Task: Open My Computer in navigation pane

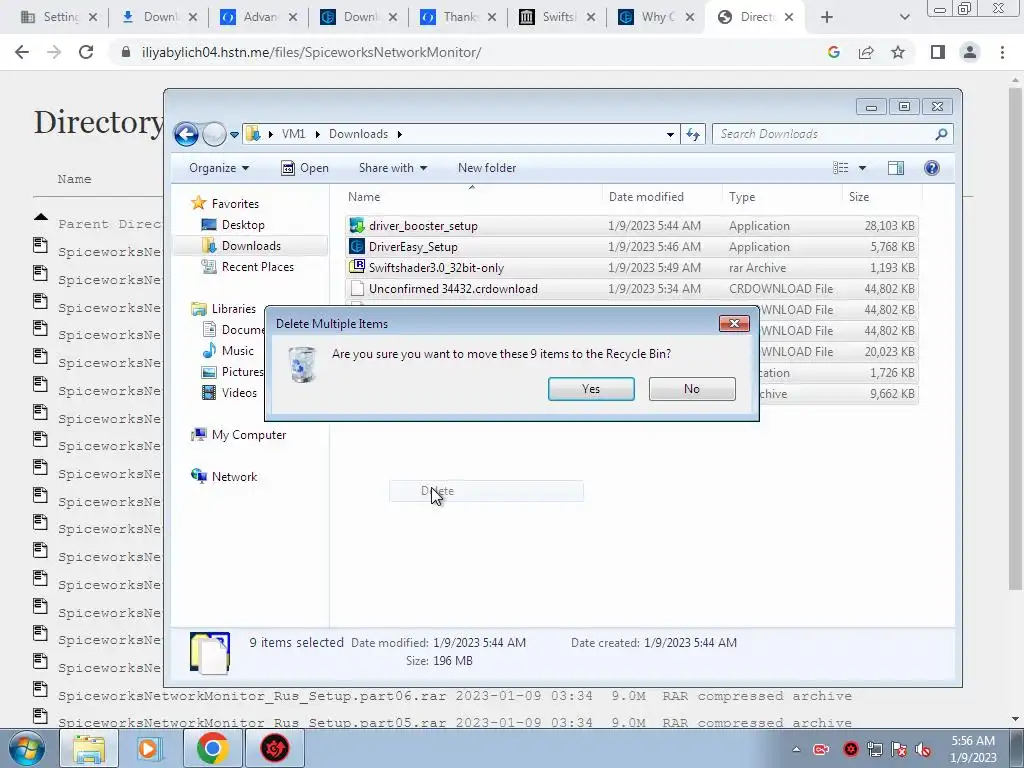Action: [x=249, y=435]
